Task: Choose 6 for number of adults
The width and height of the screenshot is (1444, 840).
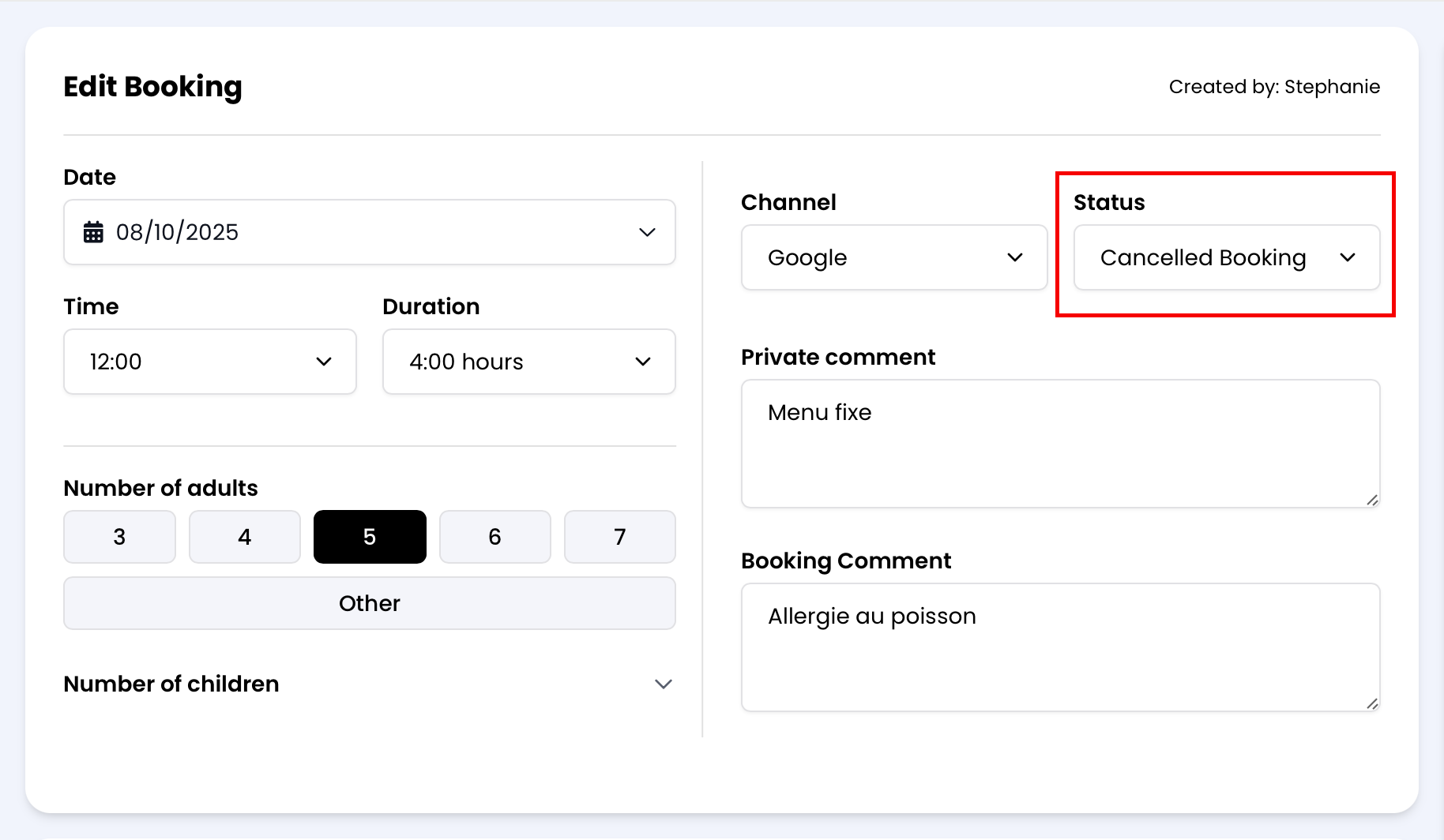Action: [494, 537]
